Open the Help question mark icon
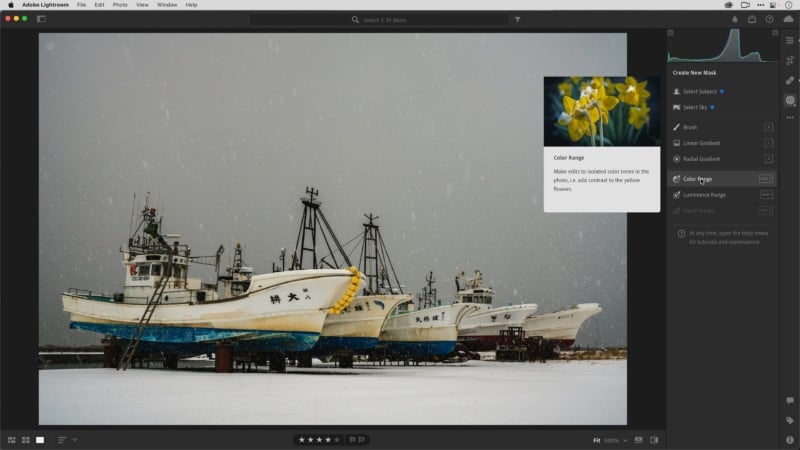This screenshot has height=450, width=800. 769,19
